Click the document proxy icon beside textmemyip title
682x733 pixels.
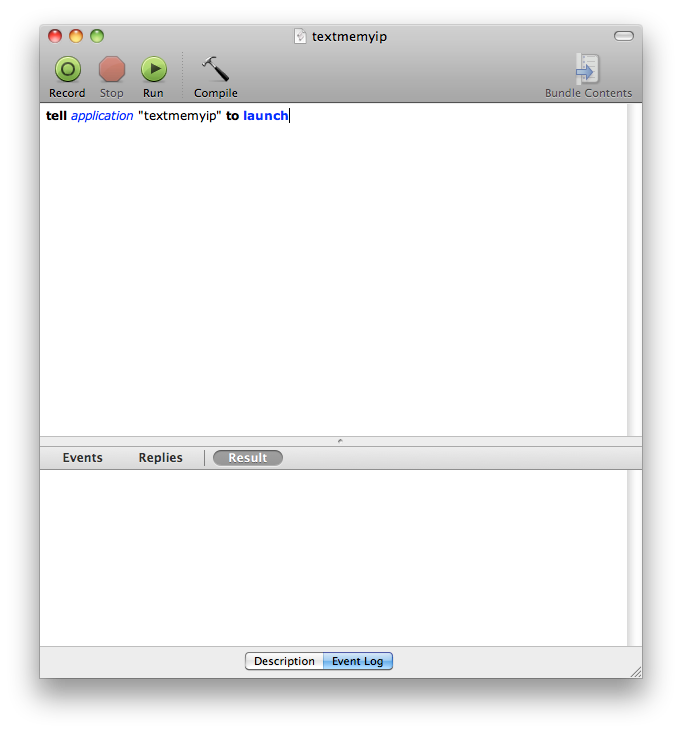pyautogui.click(x=300, y=36)
